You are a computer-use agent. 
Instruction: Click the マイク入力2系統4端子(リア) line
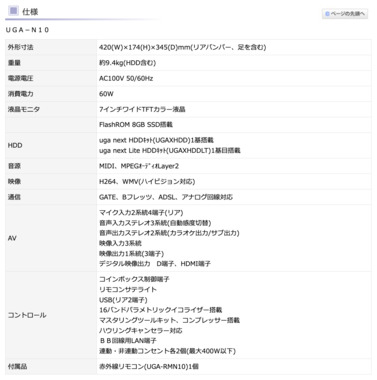pos(141,213)
